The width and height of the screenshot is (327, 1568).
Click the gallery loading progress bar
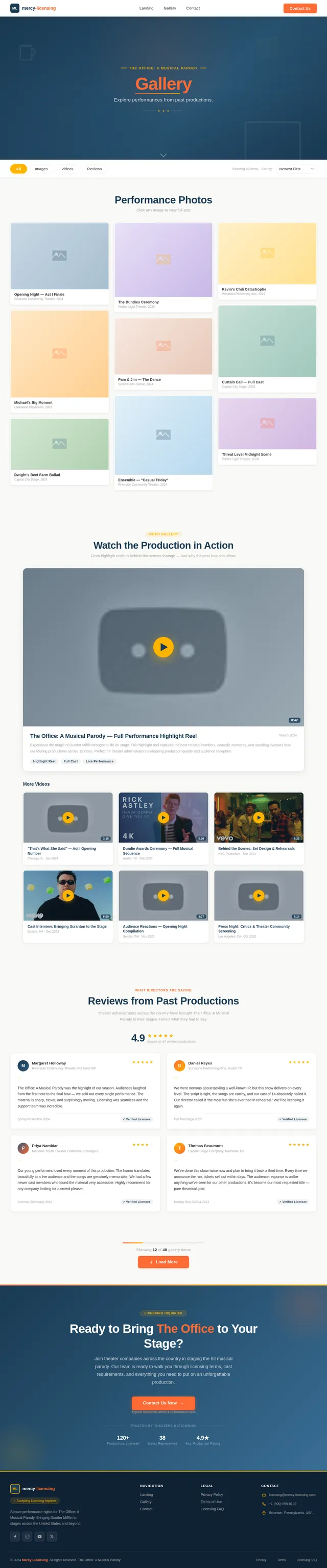163,1242
